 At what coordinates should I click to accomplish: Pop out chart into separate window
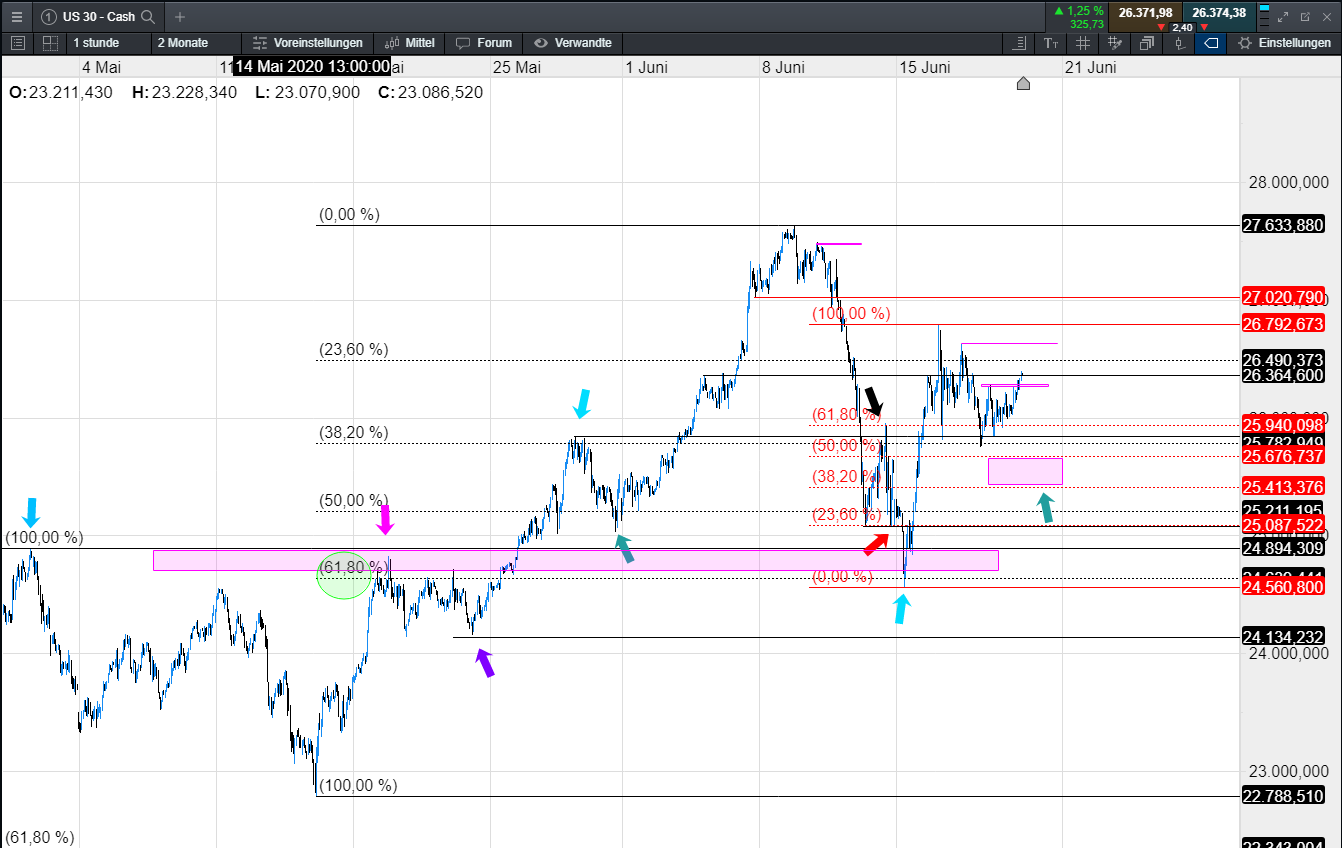pyautogui.click(x=1305, y=17)
